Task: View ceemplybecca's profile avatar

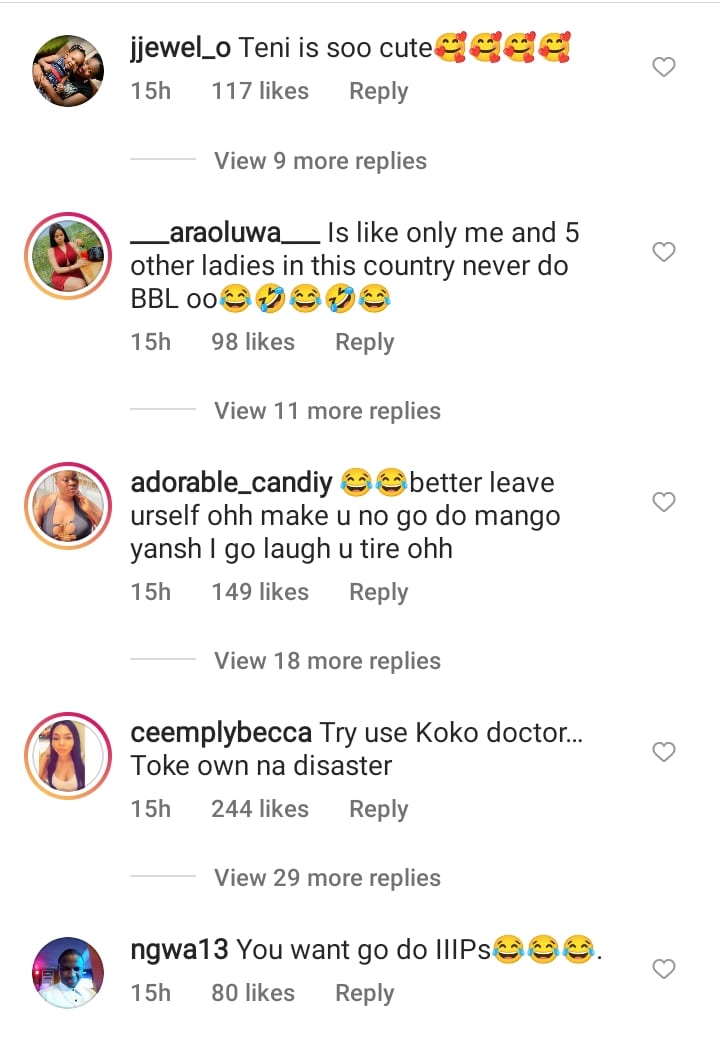Action: pyautogui.click(x=68, y=755)
